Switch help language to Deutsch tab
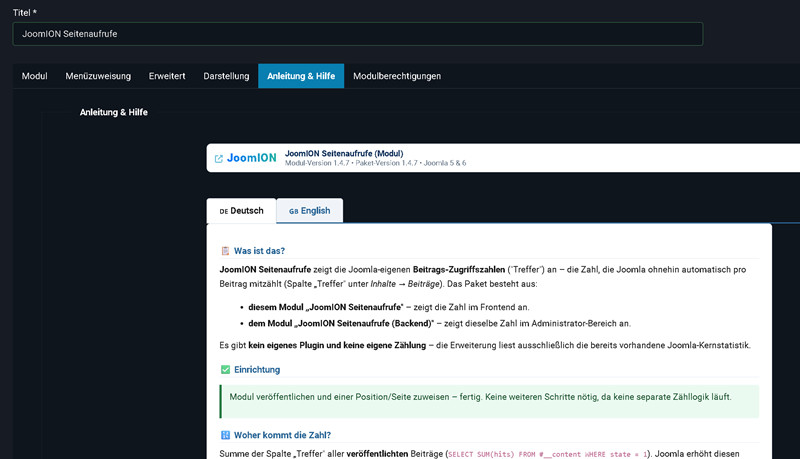Screen dimensions: 800x459 (x=241, y=211)
